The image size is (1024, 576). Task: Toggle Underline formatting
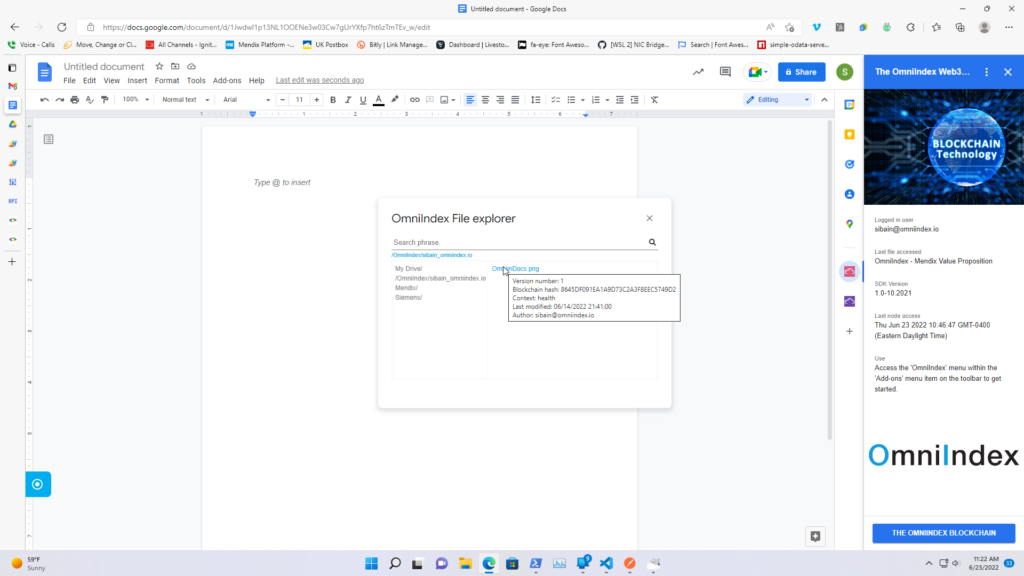pyautogui.click(x=363, y=100)
